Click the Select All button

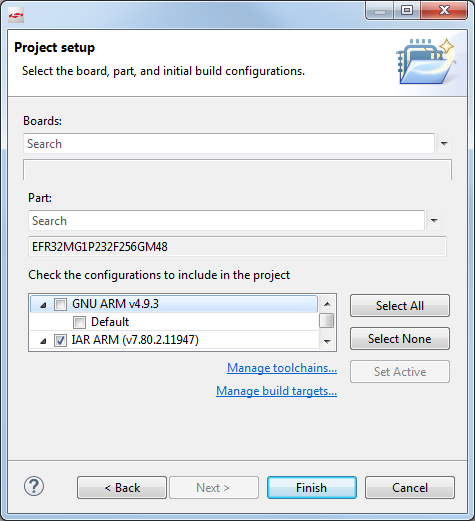click(400, 305)
